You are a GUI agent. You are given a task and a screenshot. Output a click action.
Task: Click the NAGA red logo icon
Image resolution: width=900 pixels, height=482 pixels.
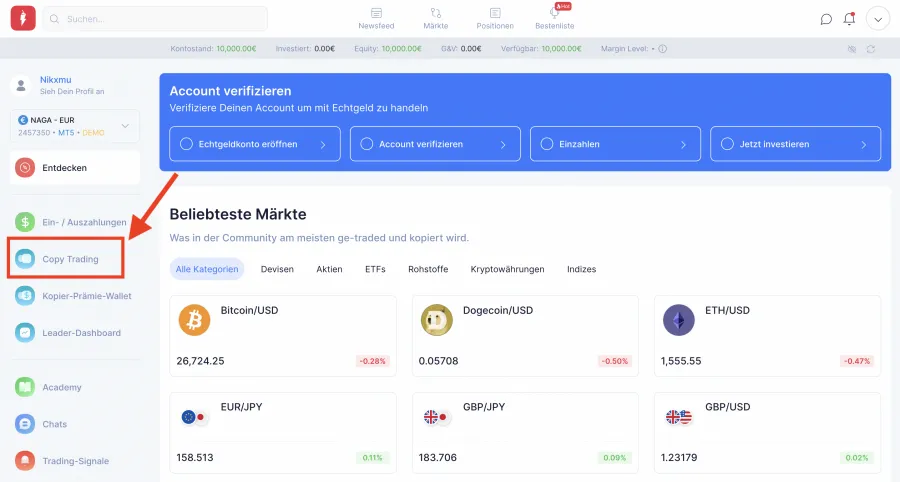click(x=23, y=18)
